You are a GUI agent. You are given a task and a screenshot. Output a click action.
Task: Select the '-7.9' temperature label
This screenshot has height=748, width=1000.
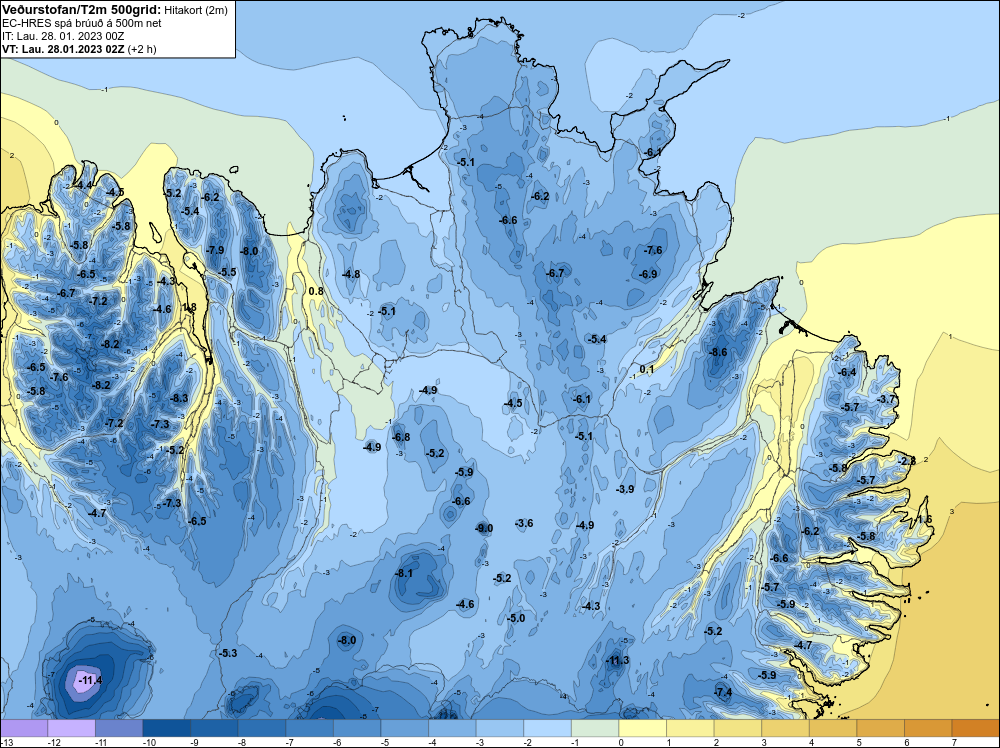(x=216, y=250)
